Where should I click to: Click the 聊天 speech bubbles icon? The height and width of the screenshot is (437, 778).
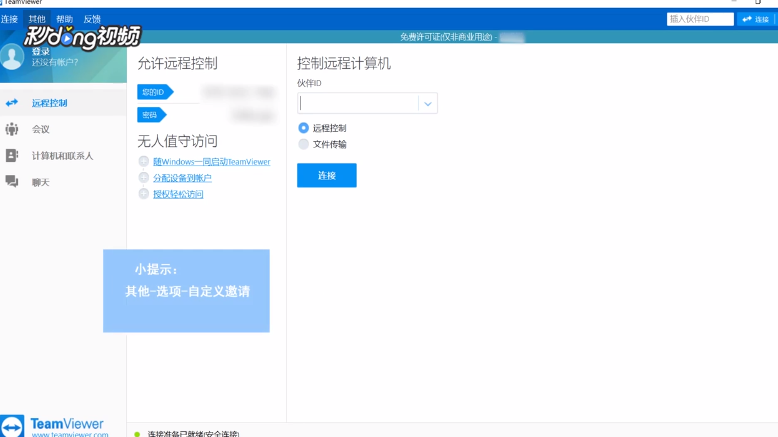pyautogui.click(x=12, y=182)
